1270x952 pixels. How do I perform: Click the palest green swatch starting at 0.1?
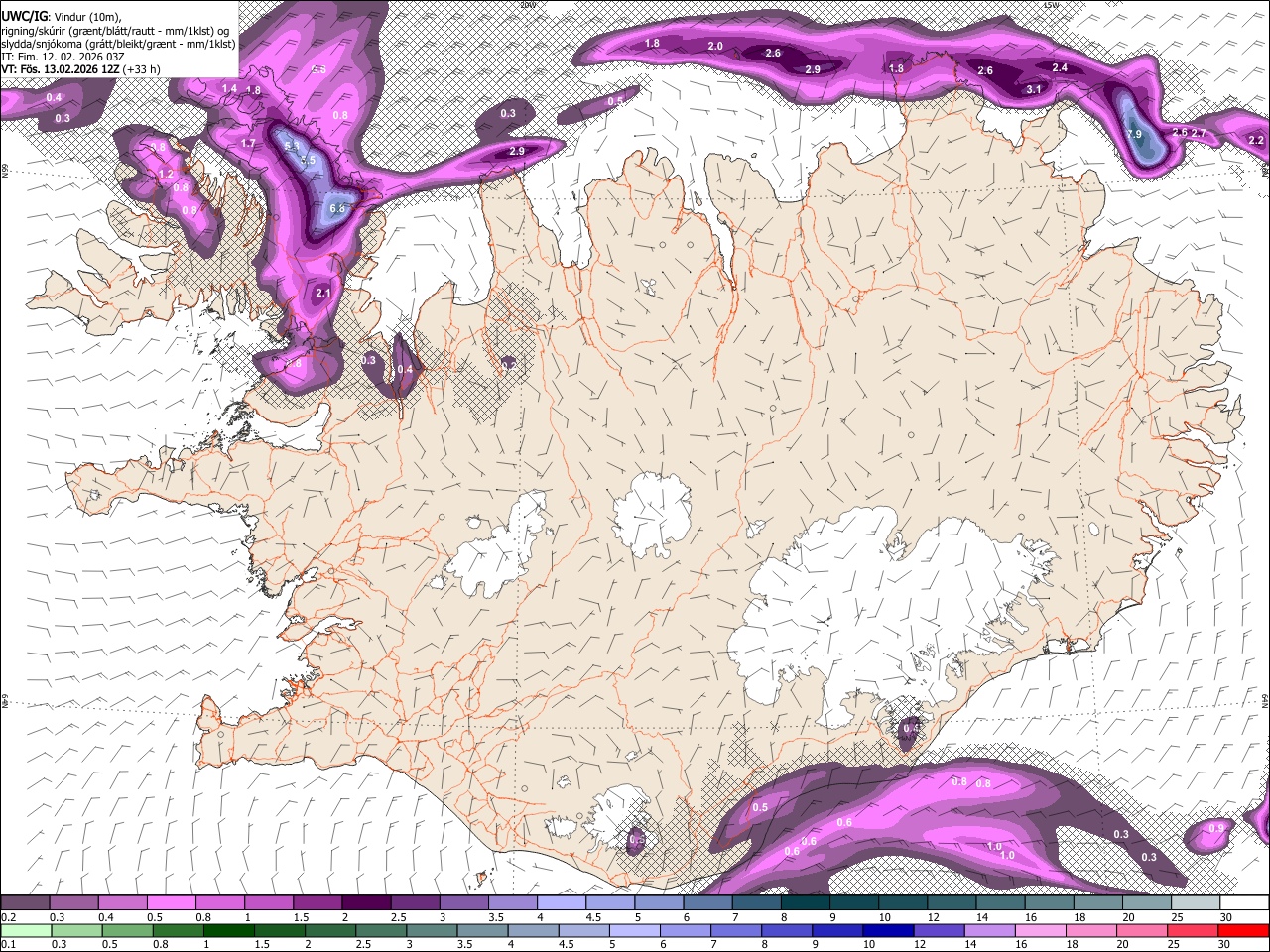point(25,930)
